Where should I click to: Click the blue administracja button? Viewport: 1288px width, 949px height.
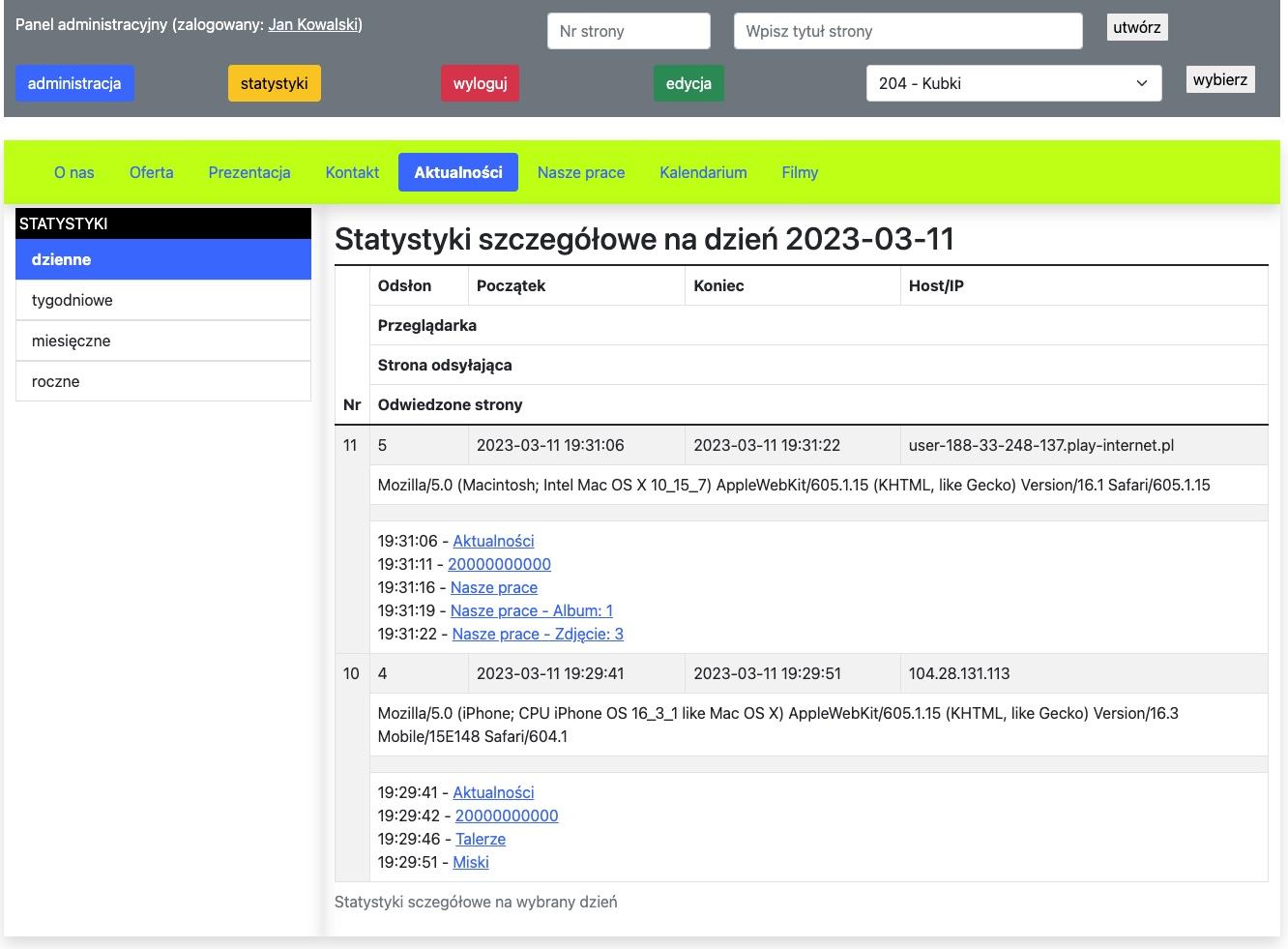click(x=74, y=83)
